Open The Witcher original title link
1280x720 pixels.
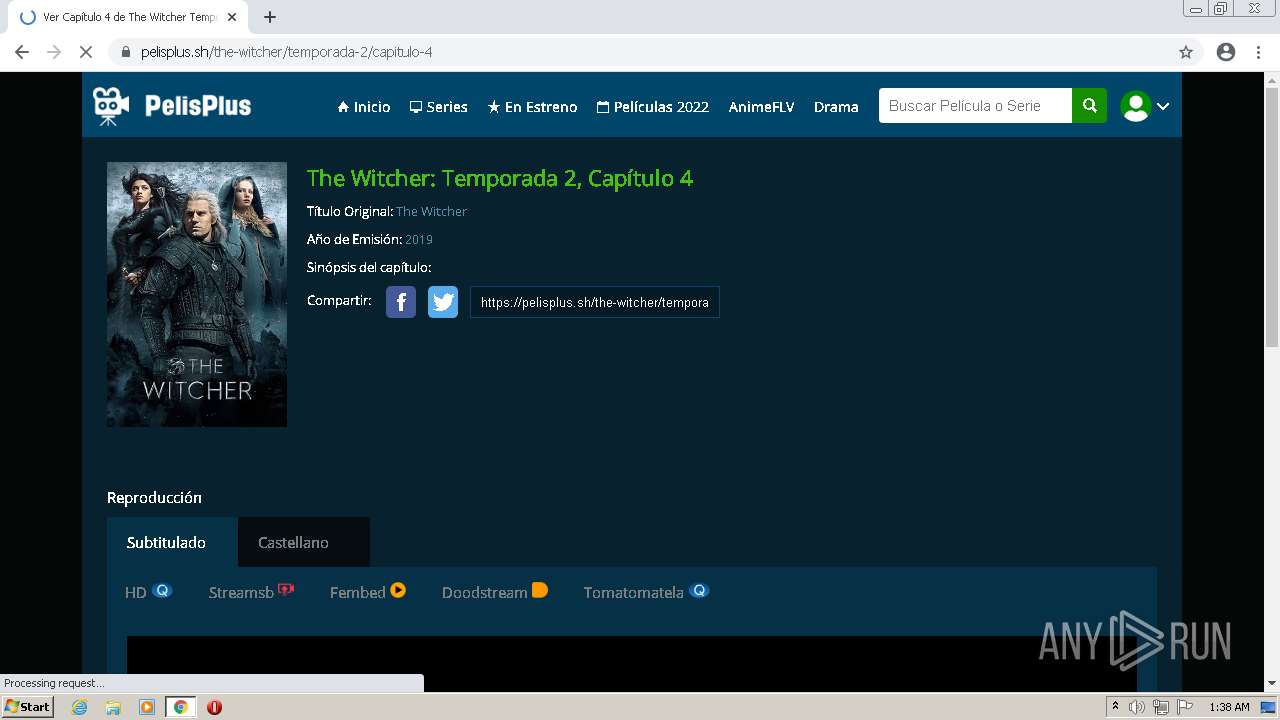431,211
